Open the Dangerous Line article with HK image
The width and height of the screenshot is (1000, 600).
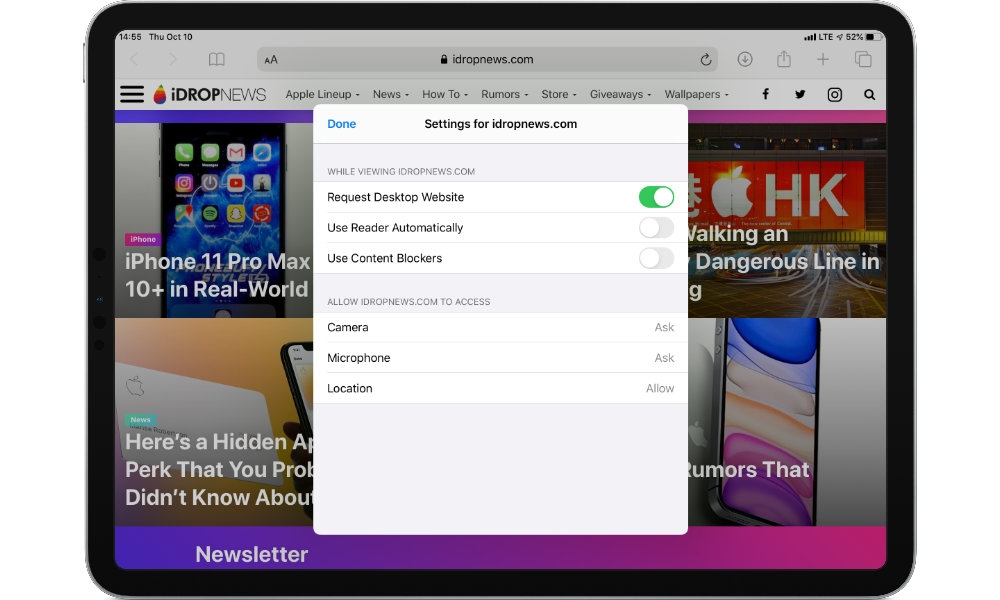pos(786,220)
